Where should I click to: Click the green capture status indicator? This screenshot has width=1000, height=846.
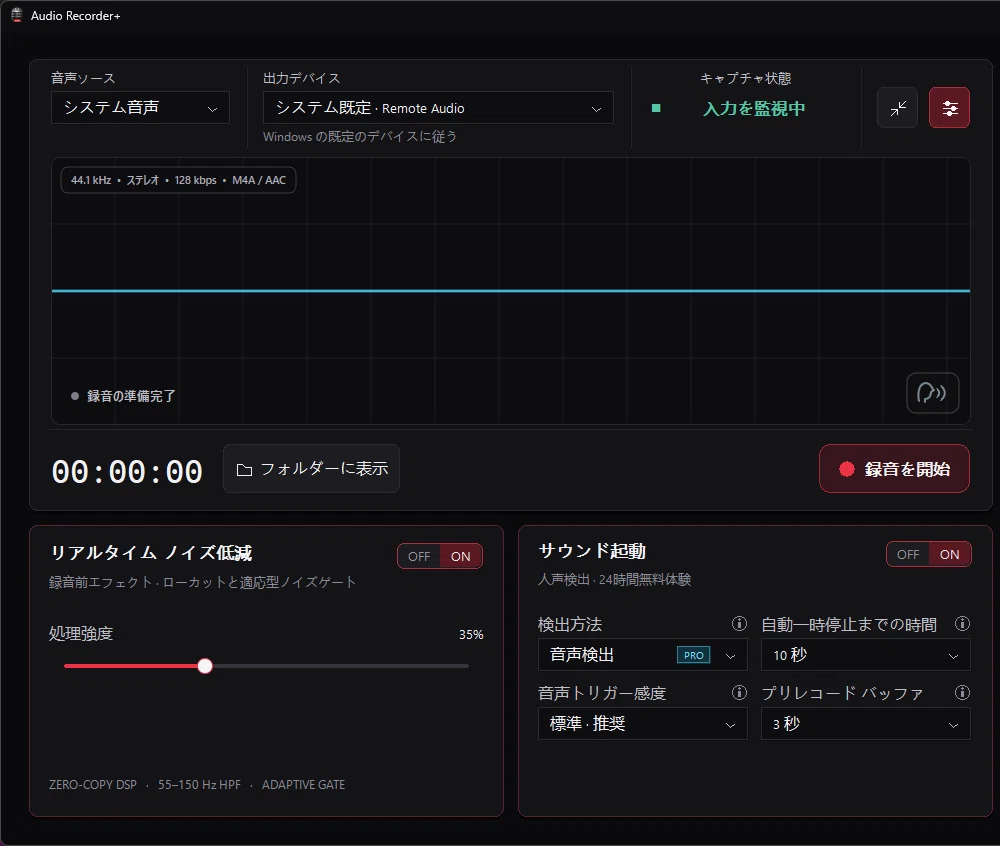click(656, 108)
